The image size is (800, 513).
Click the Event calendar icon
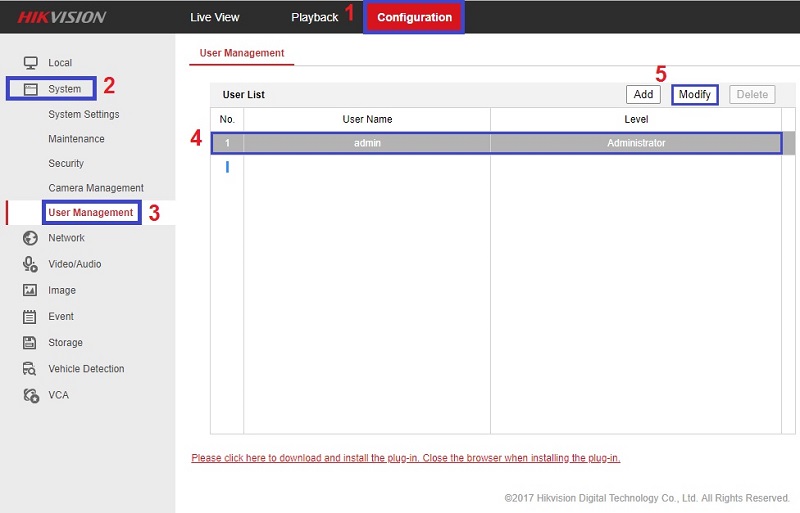click(30, 317)
